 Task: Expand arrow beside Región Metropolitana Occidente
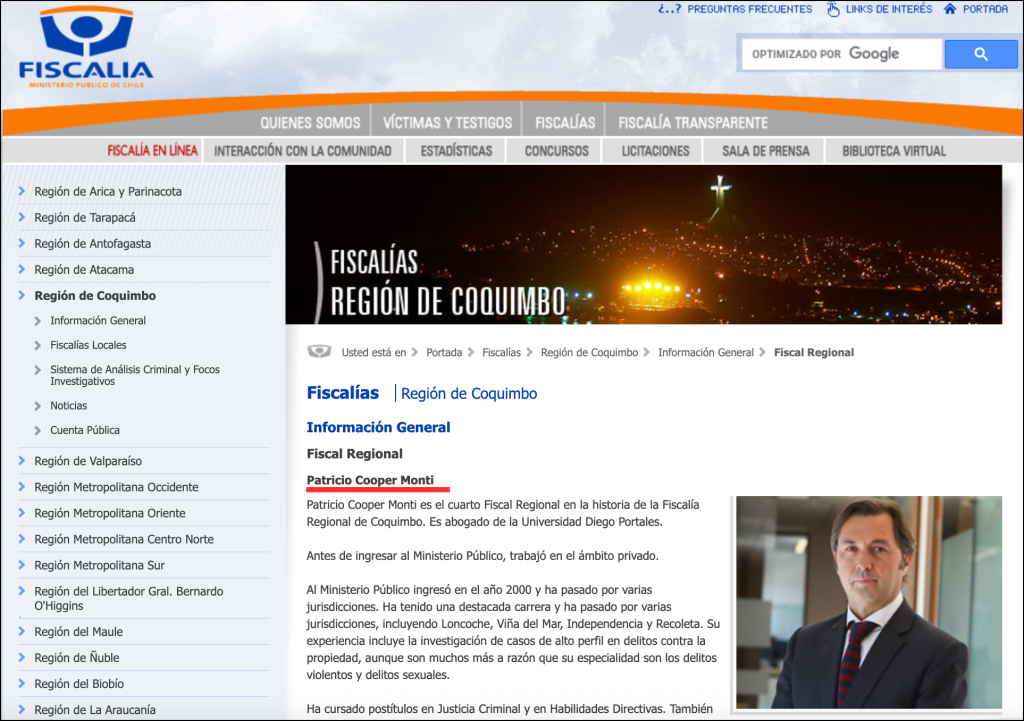(22, 487)
